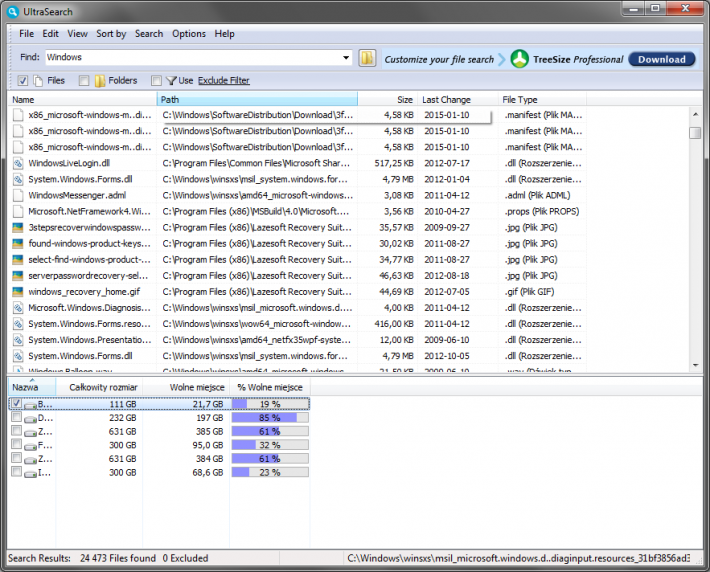Sort results by Name column header
Viewport: 710px width, 572px height.
[x=82, y=100]
